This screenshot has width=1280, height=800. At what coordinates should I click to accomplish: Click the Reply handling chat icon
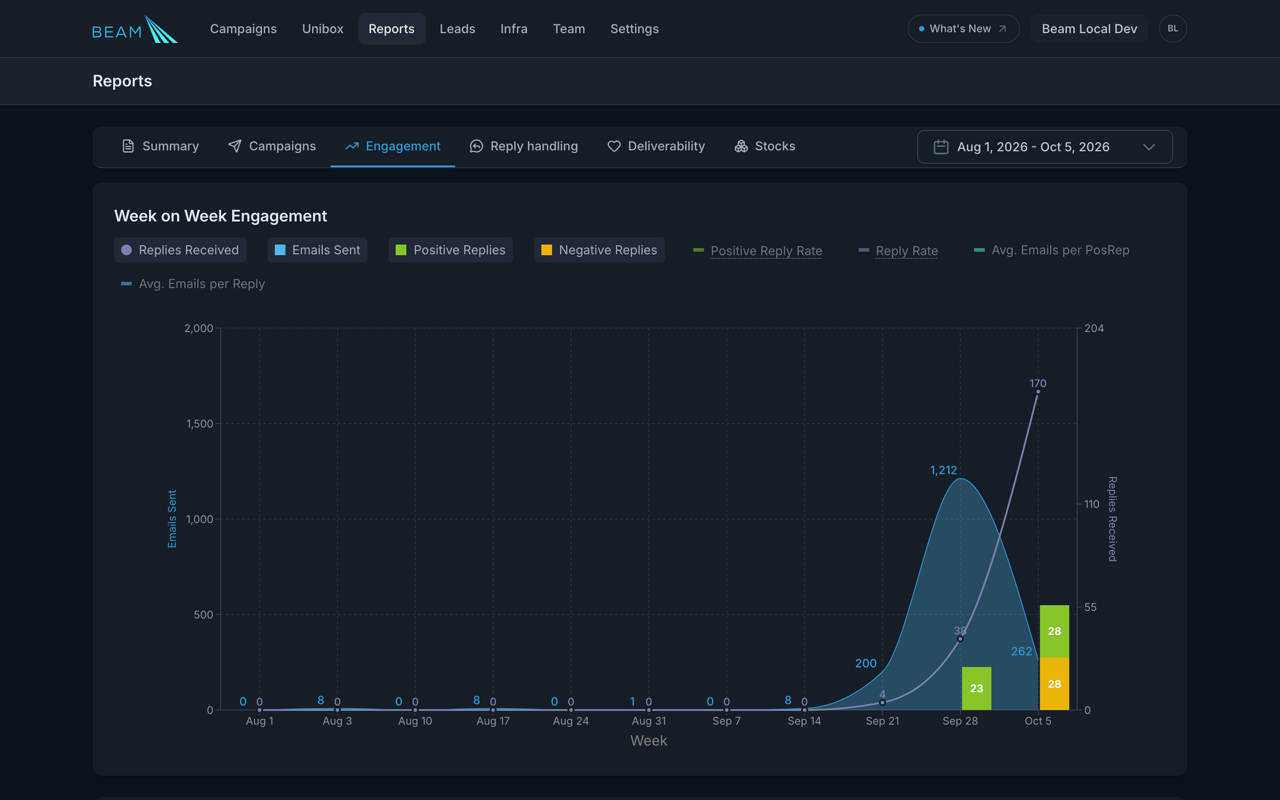[476, 146]
